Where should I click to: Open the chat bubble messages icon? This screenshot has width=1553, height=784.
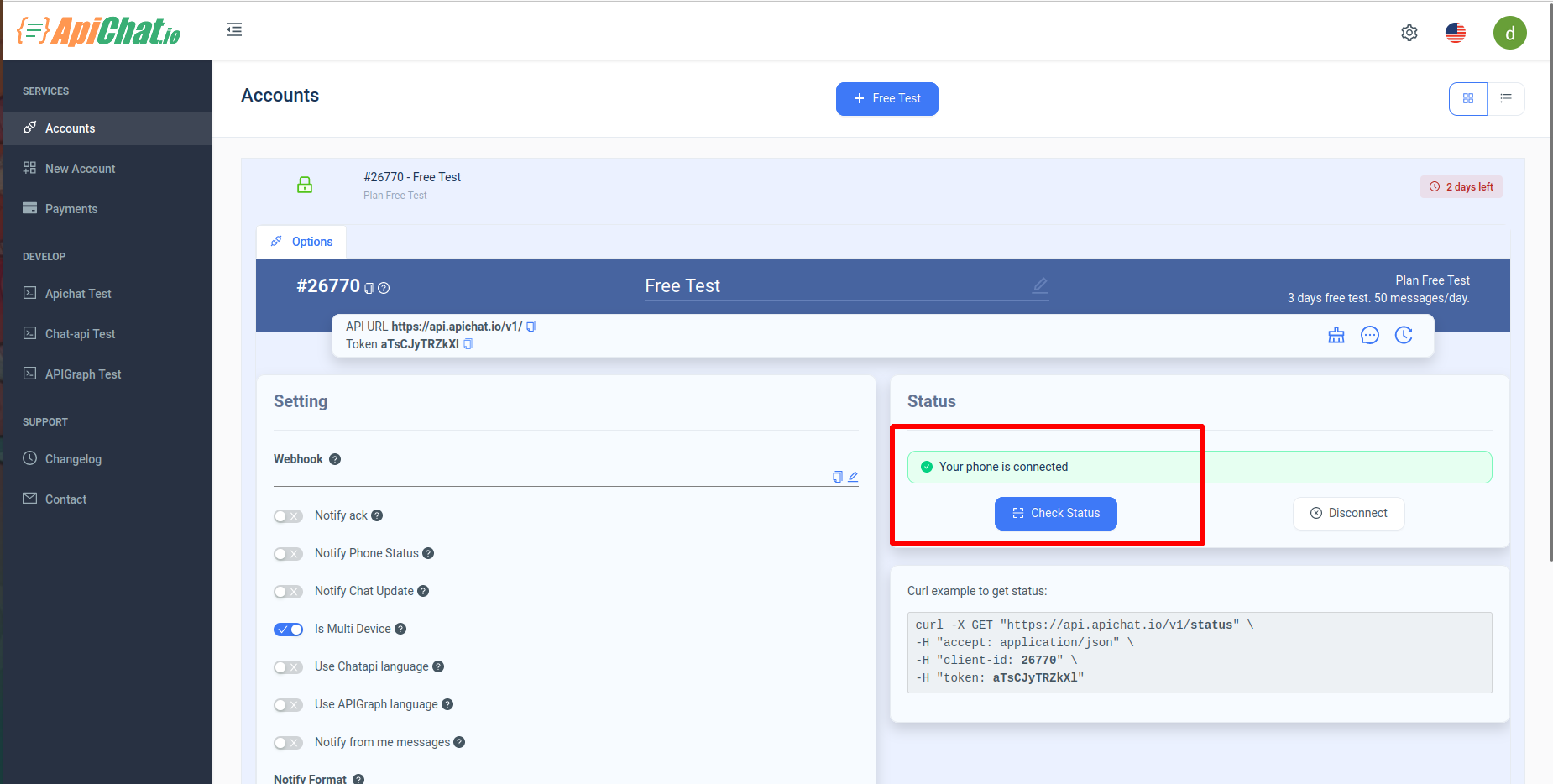(1370, 336)
